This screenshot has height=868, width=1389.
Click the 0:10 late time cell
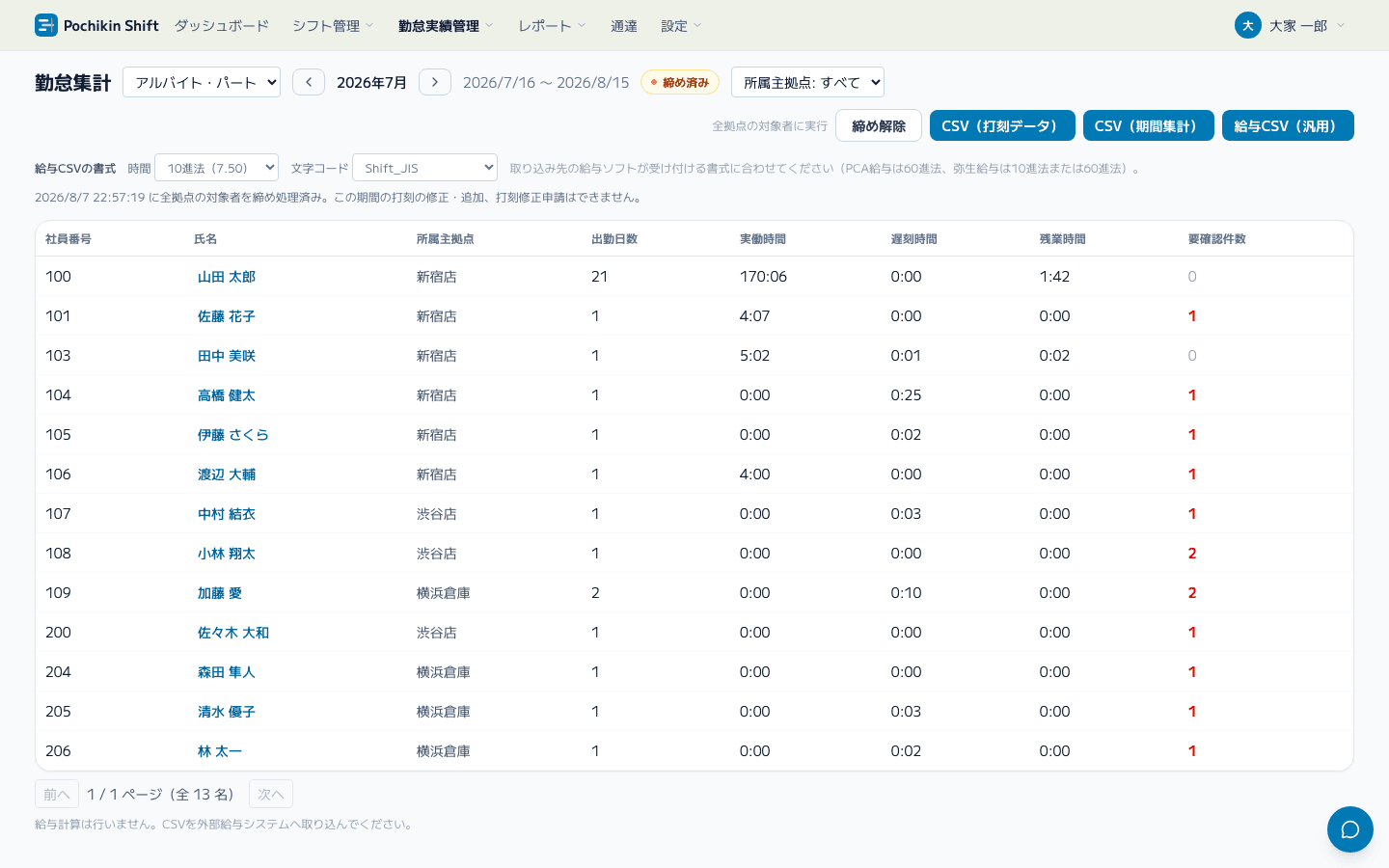coord(906,593)
